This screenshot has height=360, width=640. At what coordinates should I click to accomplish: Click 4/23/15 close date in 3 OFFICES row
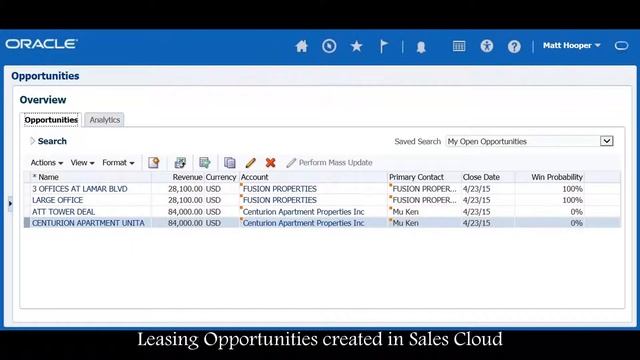click(476, 189)
